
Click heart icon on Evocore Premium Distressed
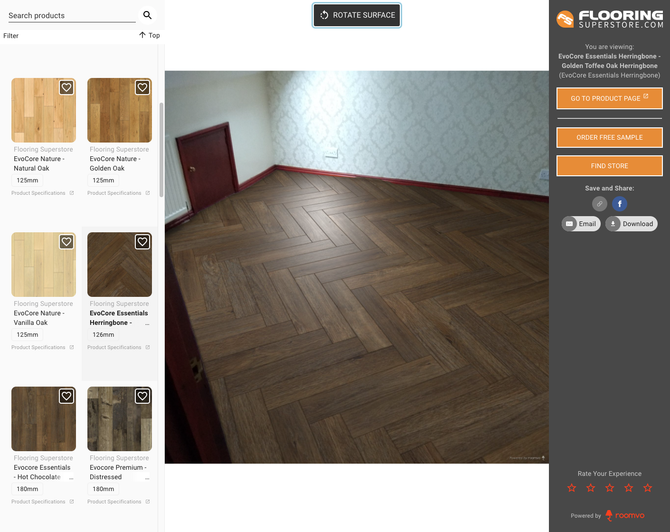142,396
